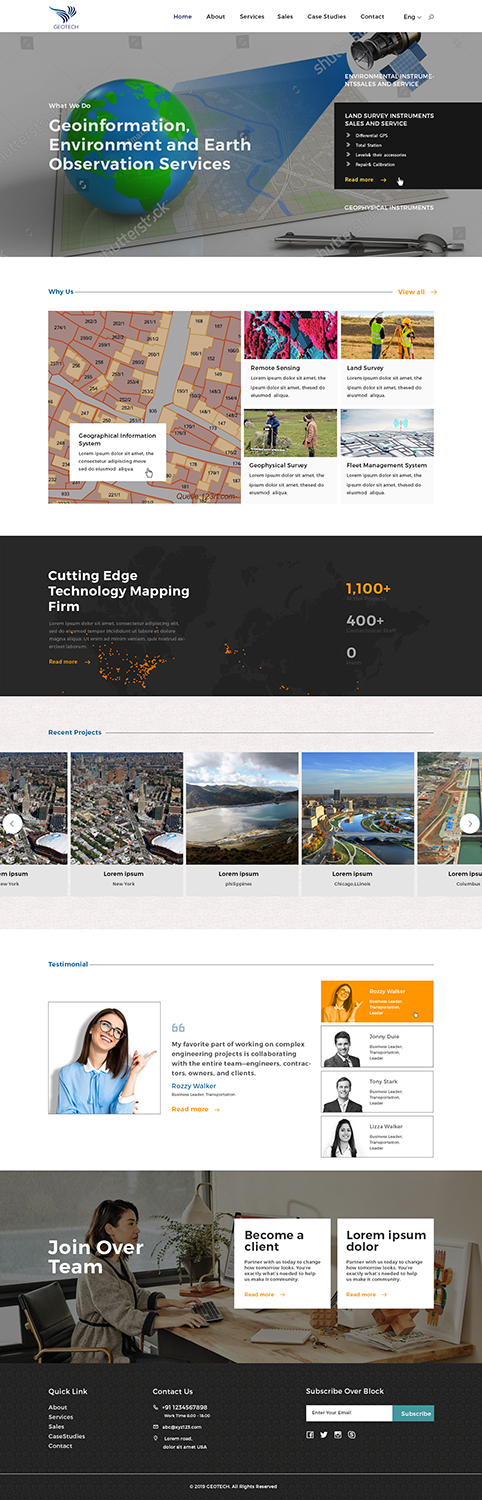Click the 1,100+ statistic number
Screen dimensions: 482x1500
point(369,589)
